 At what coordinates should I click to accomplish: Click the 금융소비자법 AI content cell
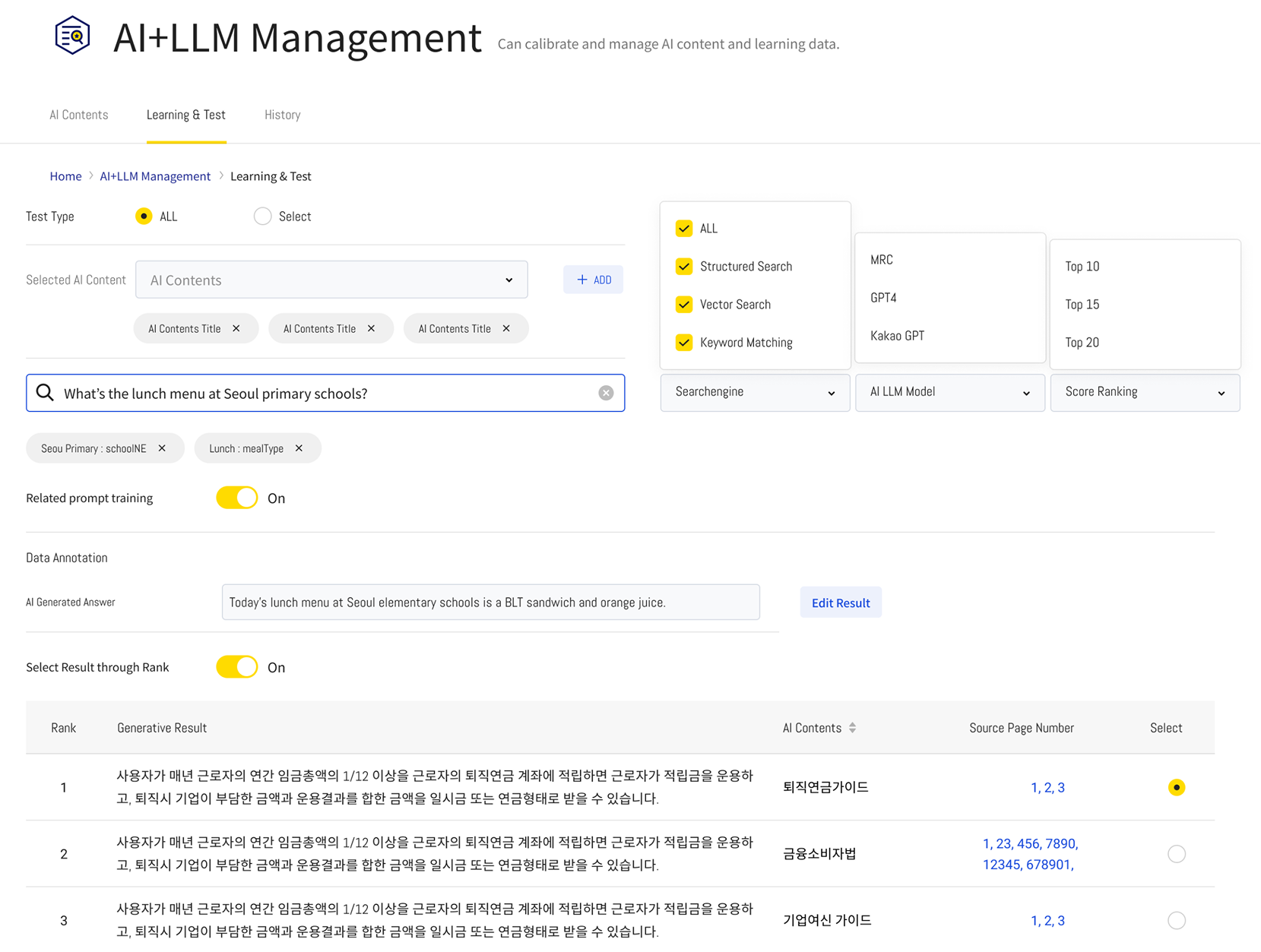819,854
